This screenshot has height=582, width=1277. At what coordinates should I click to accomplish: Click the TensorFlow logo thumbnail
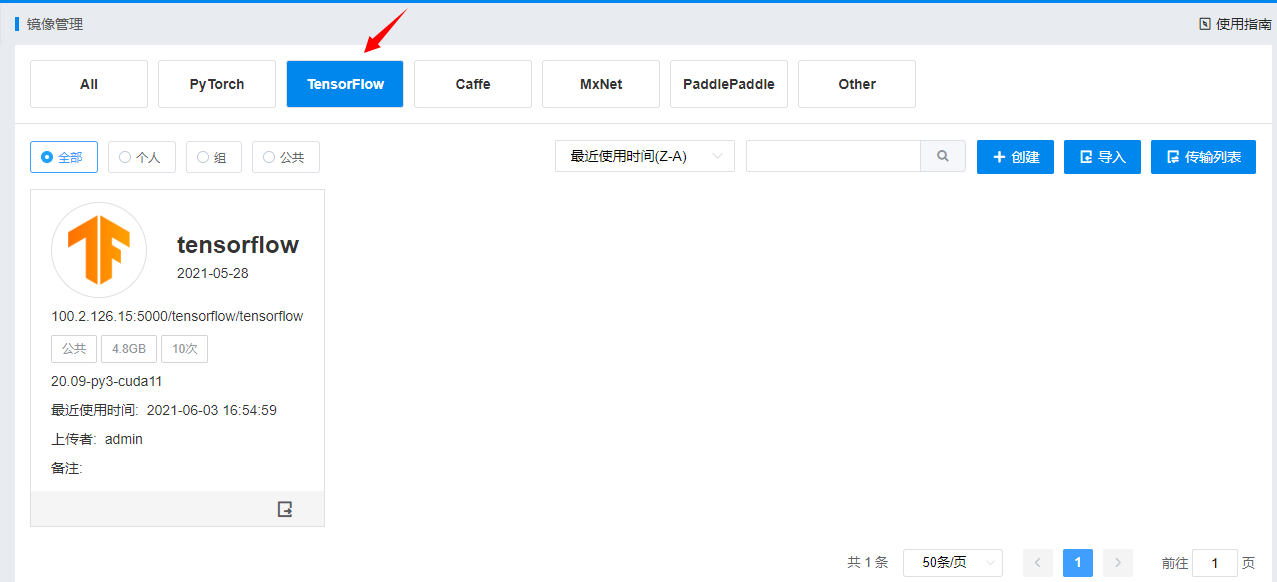(x=99, y=250)
